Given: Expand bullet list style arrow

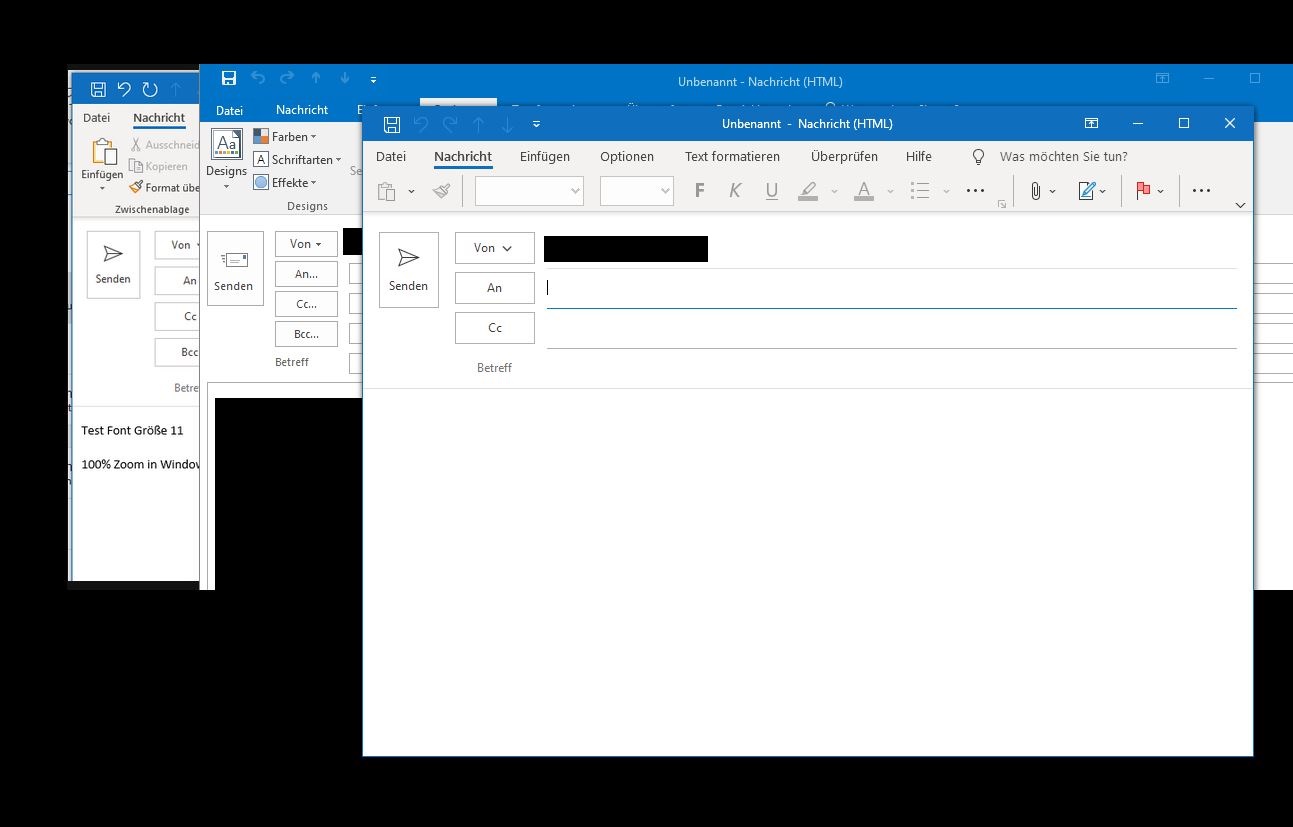Looking at the screenshot, I should 946,191.
